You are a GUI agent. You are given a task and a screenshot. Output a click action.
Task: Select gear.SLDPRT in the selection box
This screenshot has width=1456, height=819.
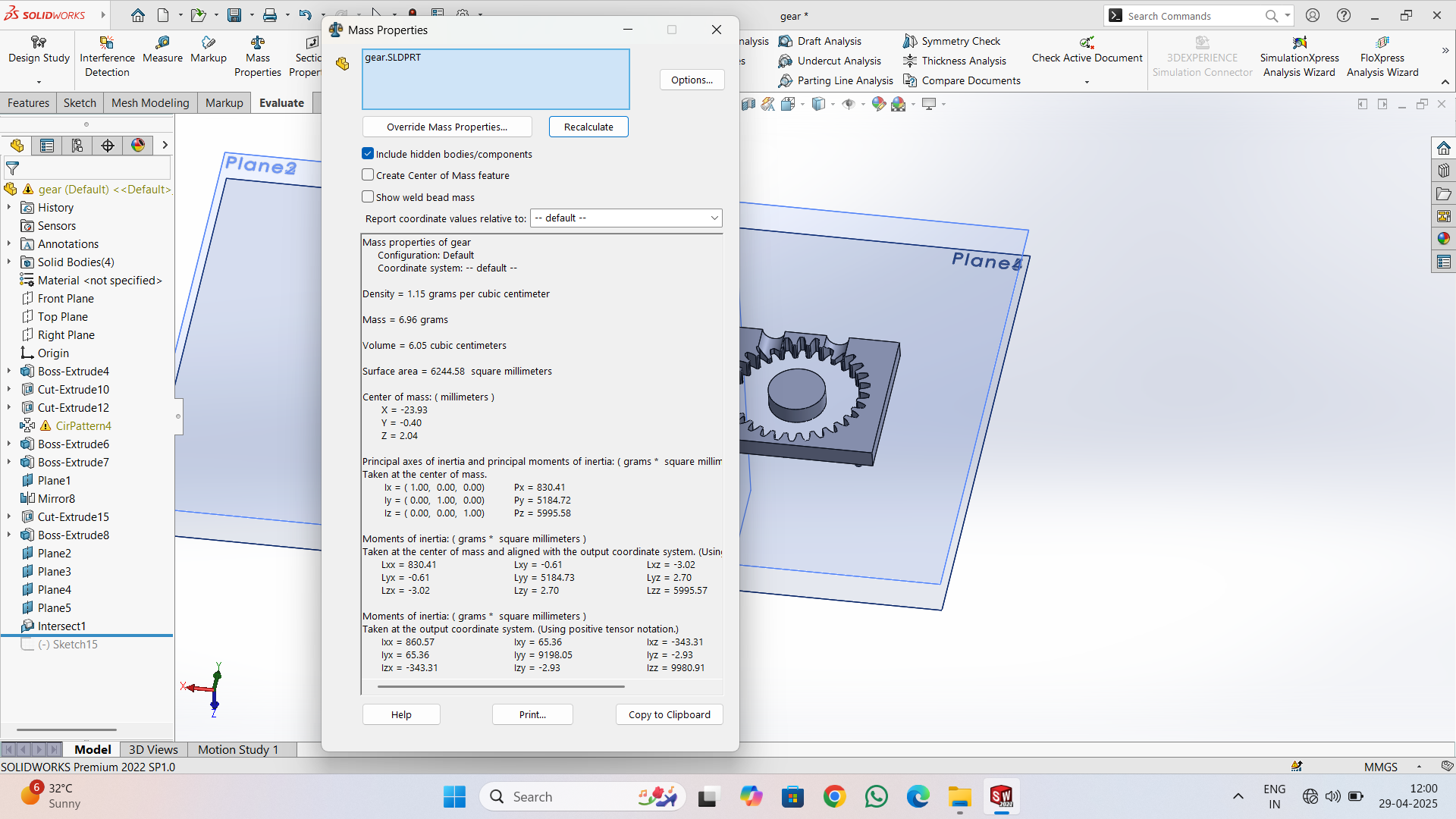(x=393, y=57)
